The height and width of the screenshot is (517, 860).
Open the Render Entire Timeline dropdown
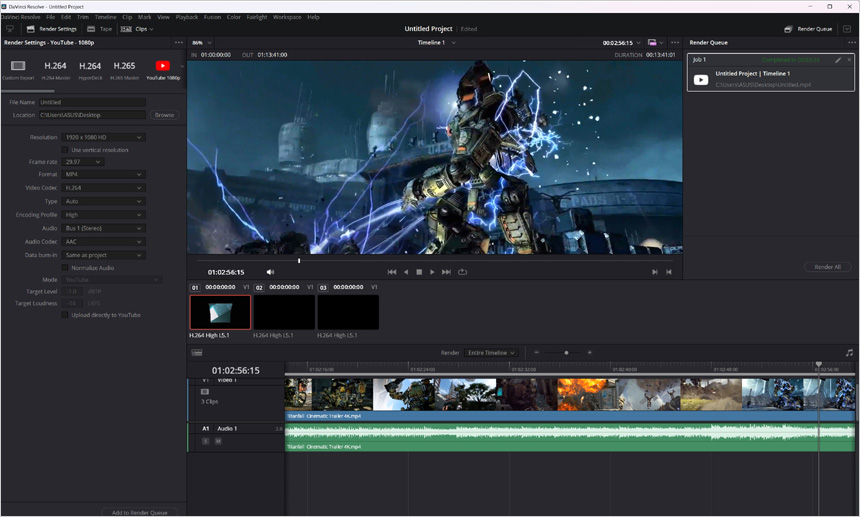point(492,353)
